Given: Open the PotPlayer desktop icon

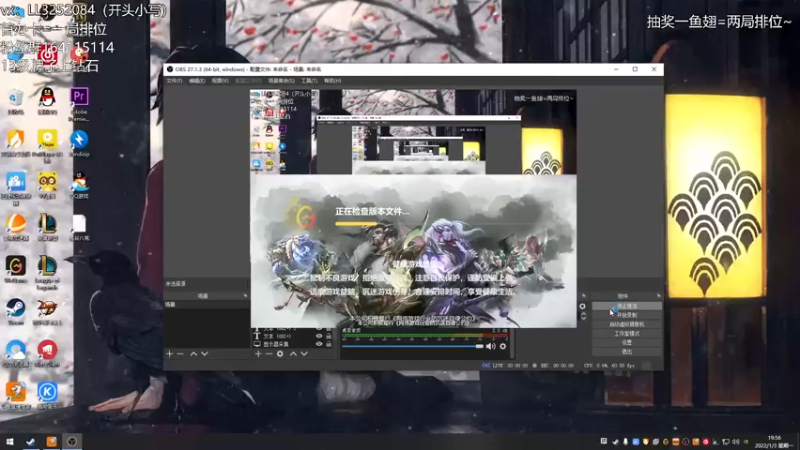Looking at the screenshot, I should tap(47, 145).
